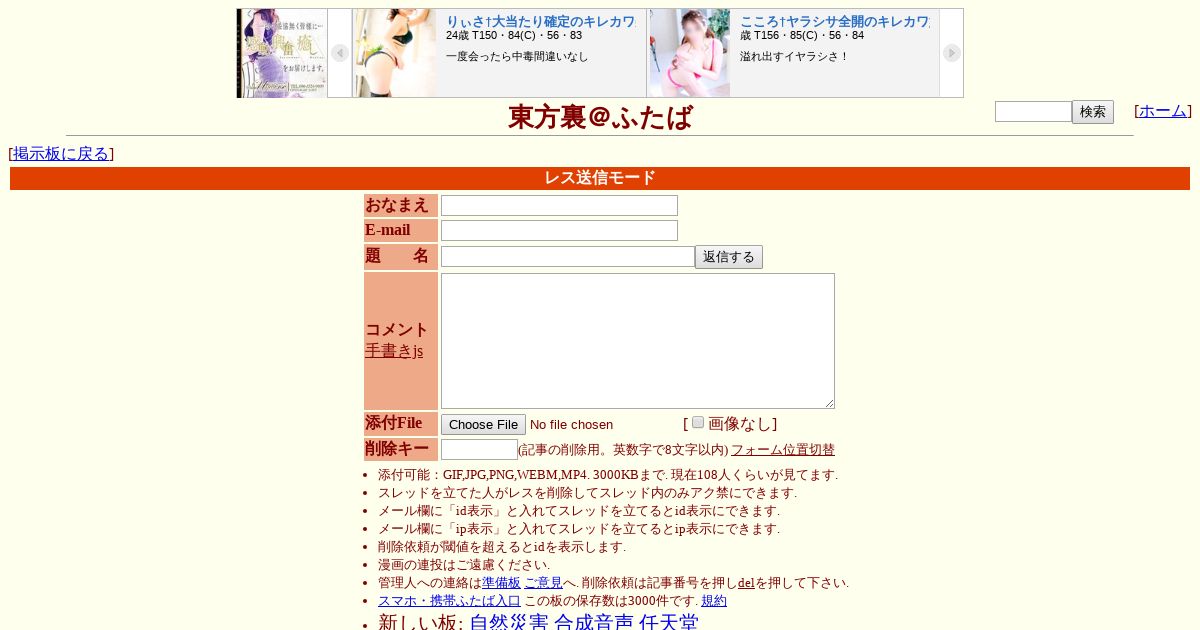Click the レス送信モード header bar
Image resolution: width=1200 pixels, height=630 pixels.
tap(600, 178)
